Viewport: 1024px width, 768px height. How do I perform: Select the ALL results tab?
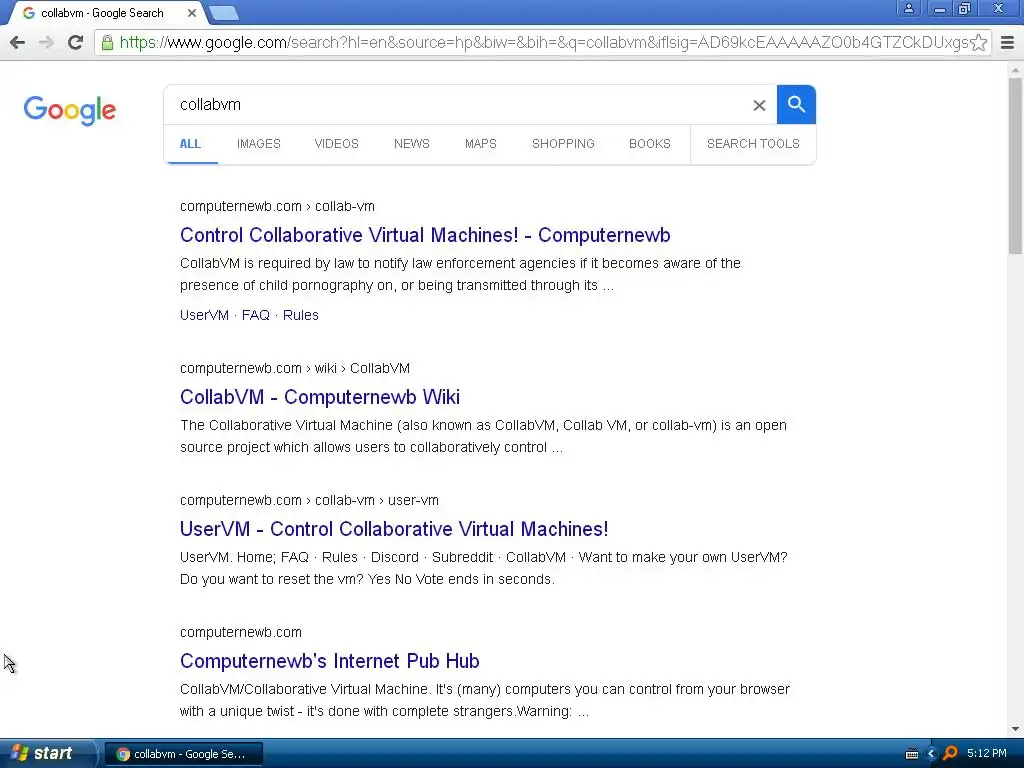click(190, 144)
